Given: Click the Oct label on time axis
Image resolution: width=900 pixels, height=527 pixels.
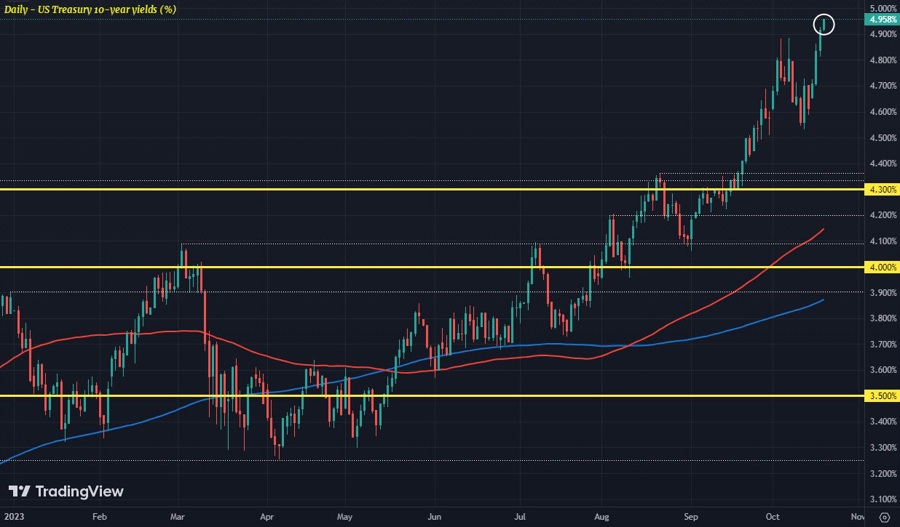Looking at the screenshot, I should (x=773, y=517).
